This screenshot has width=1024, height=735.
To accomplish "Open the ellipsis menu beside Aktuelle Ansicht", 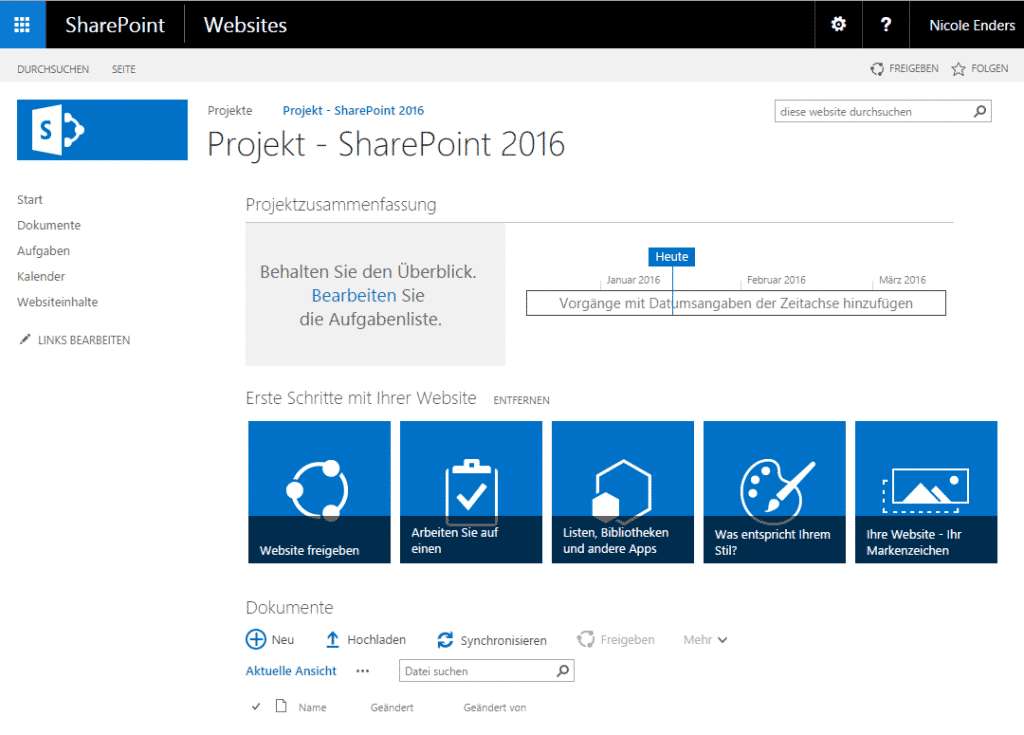I will tap(362, 671).
